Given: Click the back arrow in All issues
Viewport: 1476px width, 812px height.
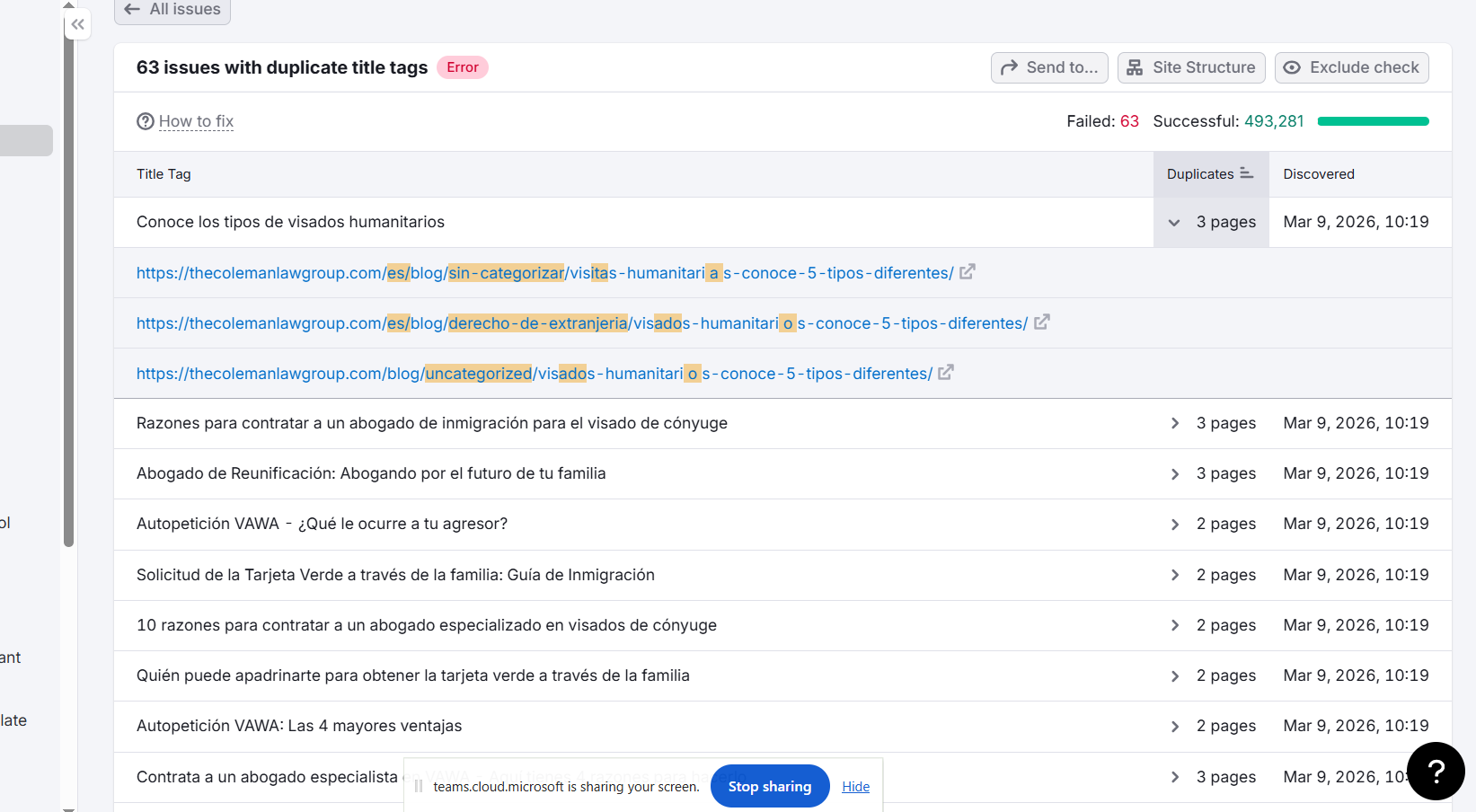Looking at the screenshot, I should pyautogui.click(x=133, y=9).
